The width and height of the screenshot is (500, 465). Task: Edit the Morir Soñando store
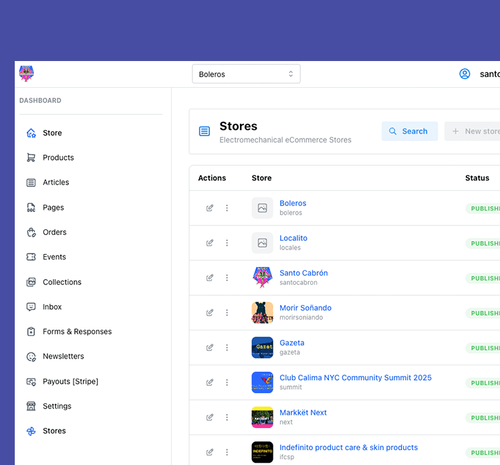209,313
